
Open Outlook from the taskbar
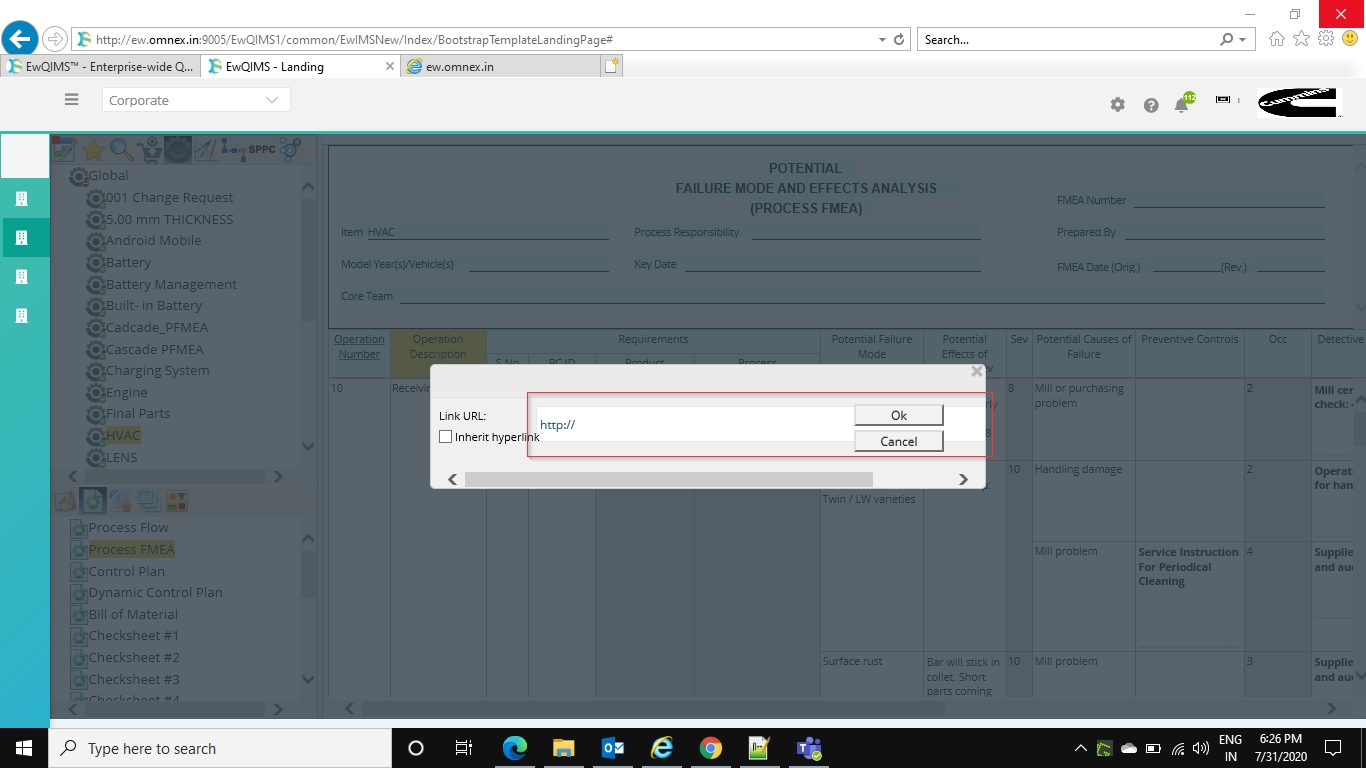click(x=613, y=748)
